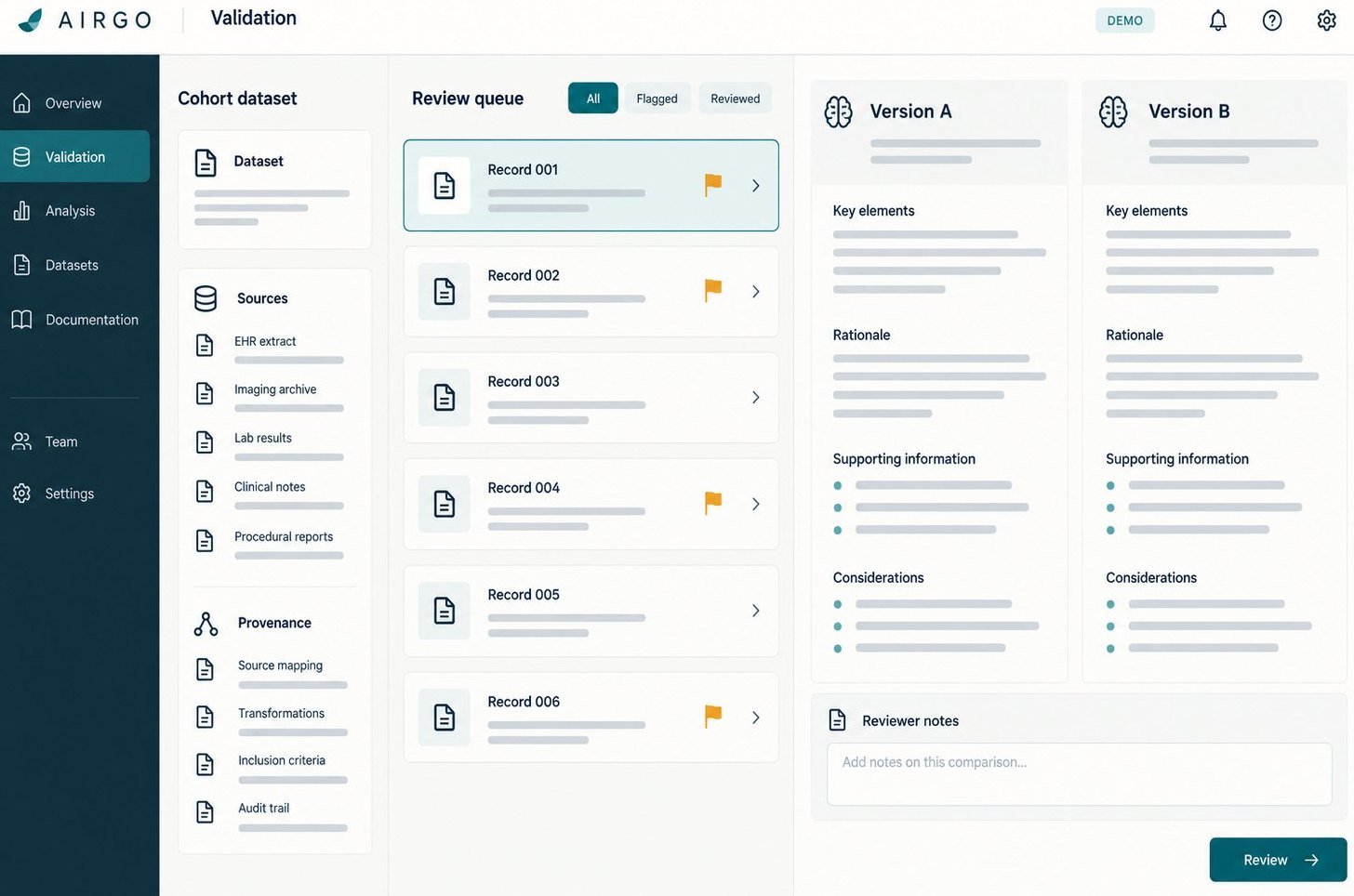The image size is (1354, 896).
Task: Click the Procedural reports file icon
Action: (x=205, y=540)
